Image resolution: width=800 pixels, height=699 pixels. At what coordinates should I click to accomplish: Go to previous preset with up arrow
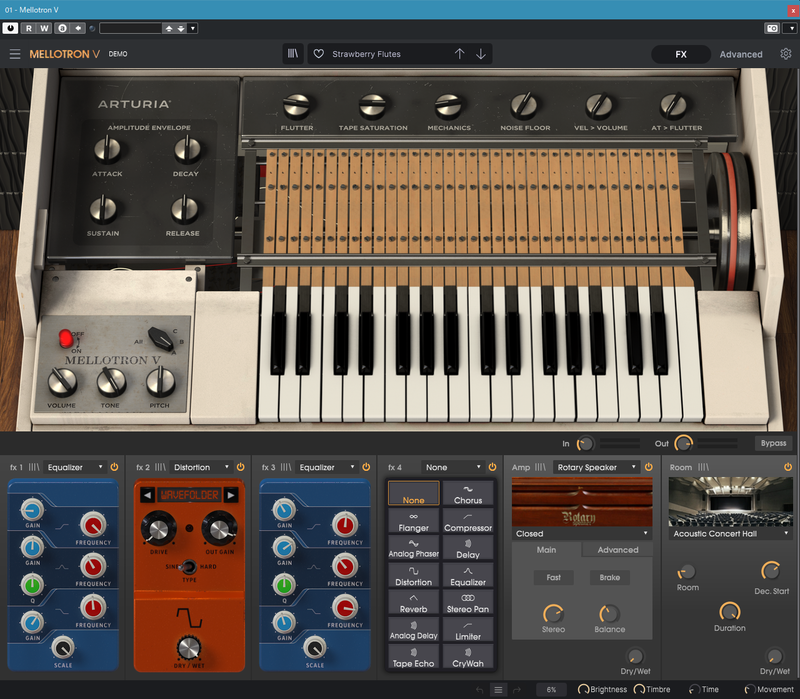pos(459,54)
